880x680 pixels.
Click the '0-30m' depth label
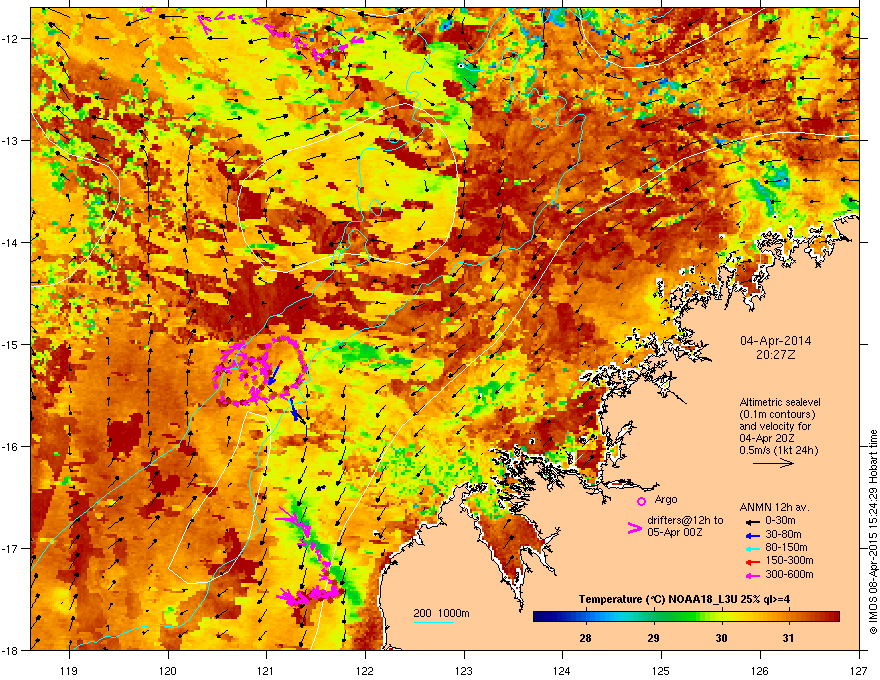[780, 521]
